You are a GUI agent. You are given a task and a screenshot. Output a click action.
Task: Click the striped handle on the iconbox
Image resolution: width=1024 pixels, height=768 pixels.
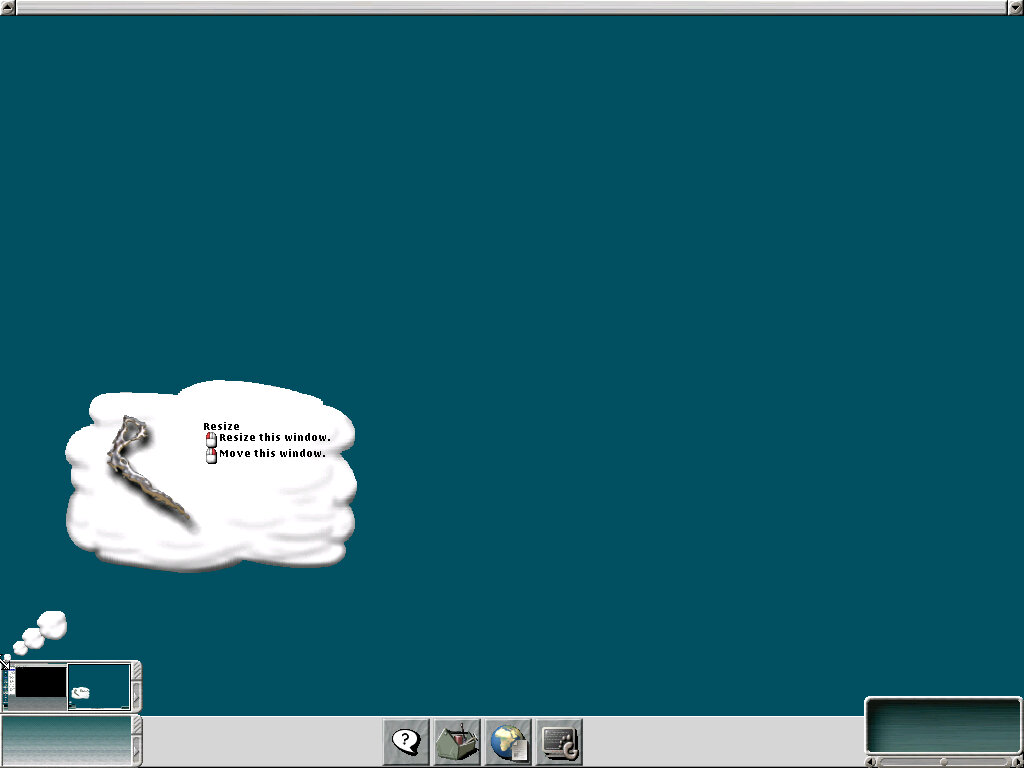tap(137, 725)
